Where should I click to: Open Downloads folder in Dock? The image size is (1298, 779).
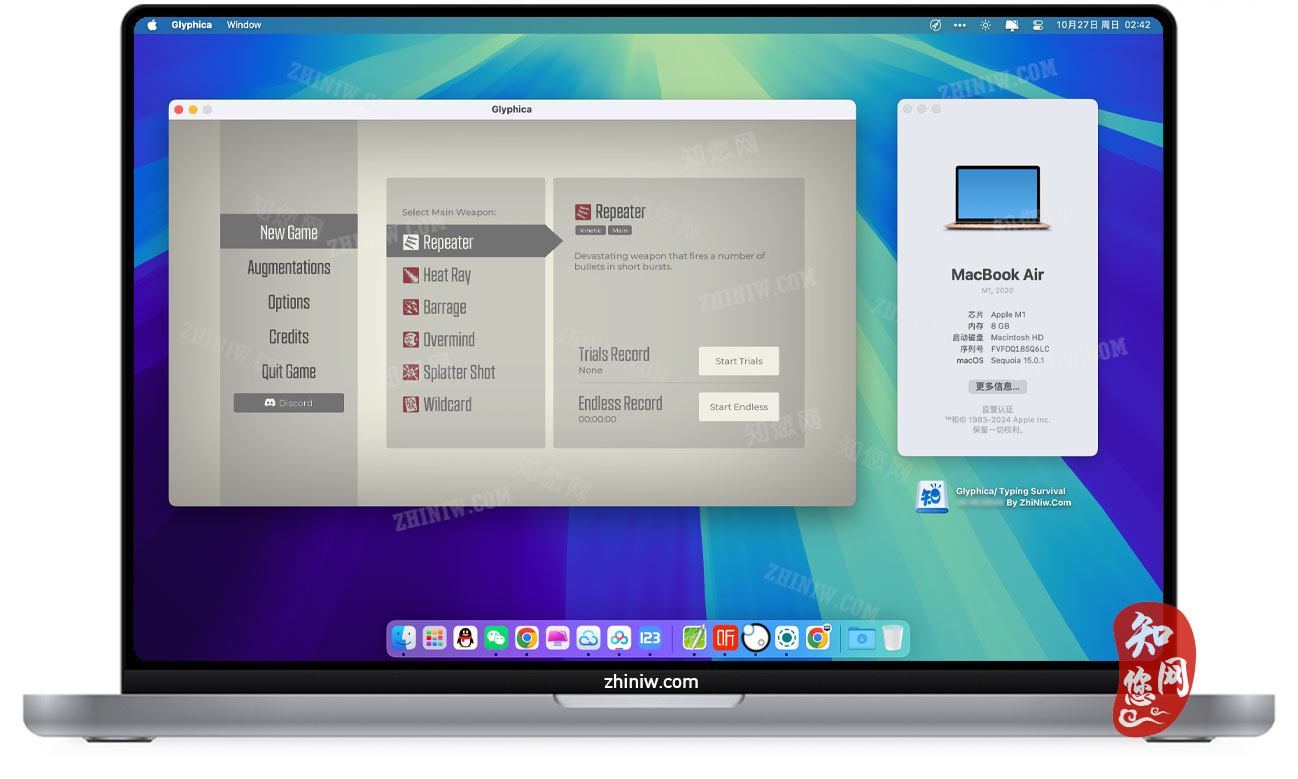(x=862, y=638)
